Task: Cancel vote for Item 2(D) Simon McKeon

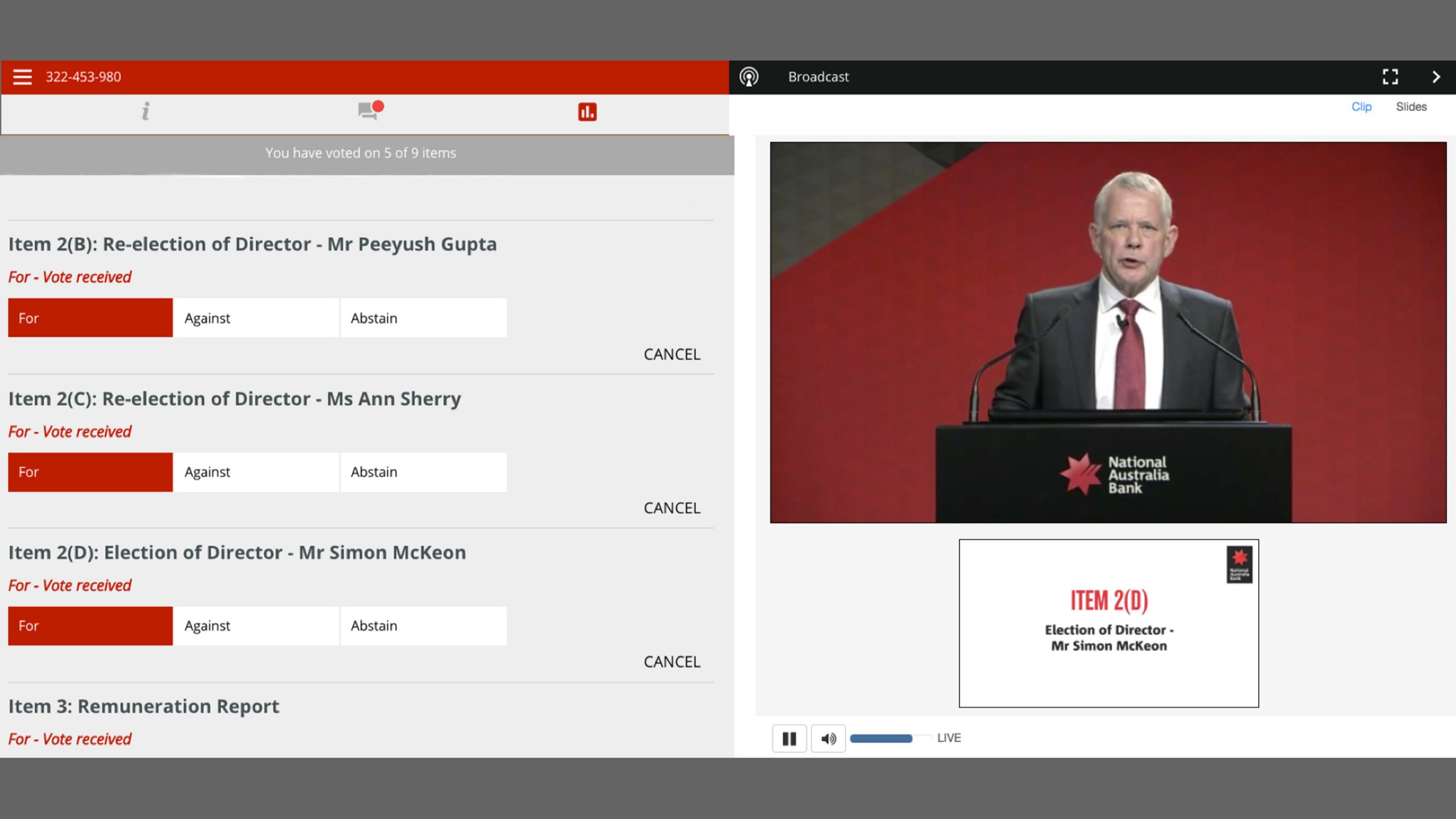Action: [x=672, y=662]
